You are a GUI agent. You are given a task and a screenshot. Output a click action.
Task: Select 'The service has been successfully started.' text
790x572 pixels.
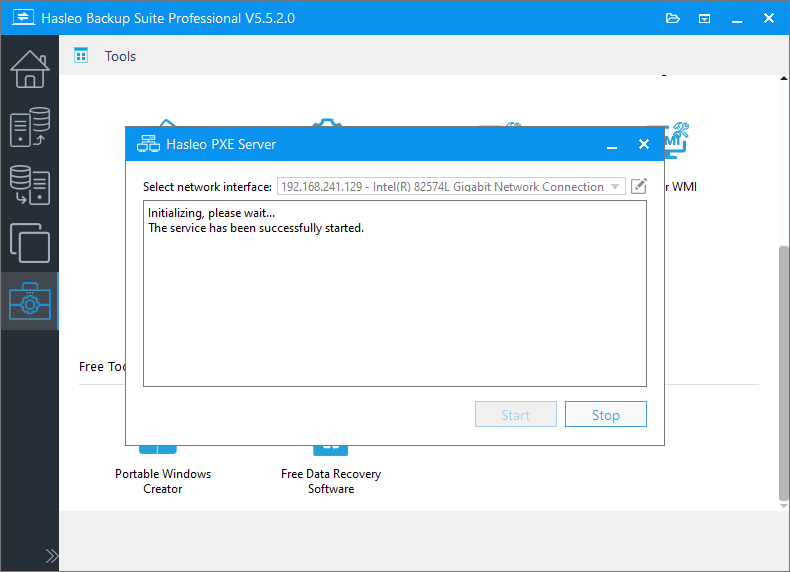pyautogui.click(x=256, y=228)
